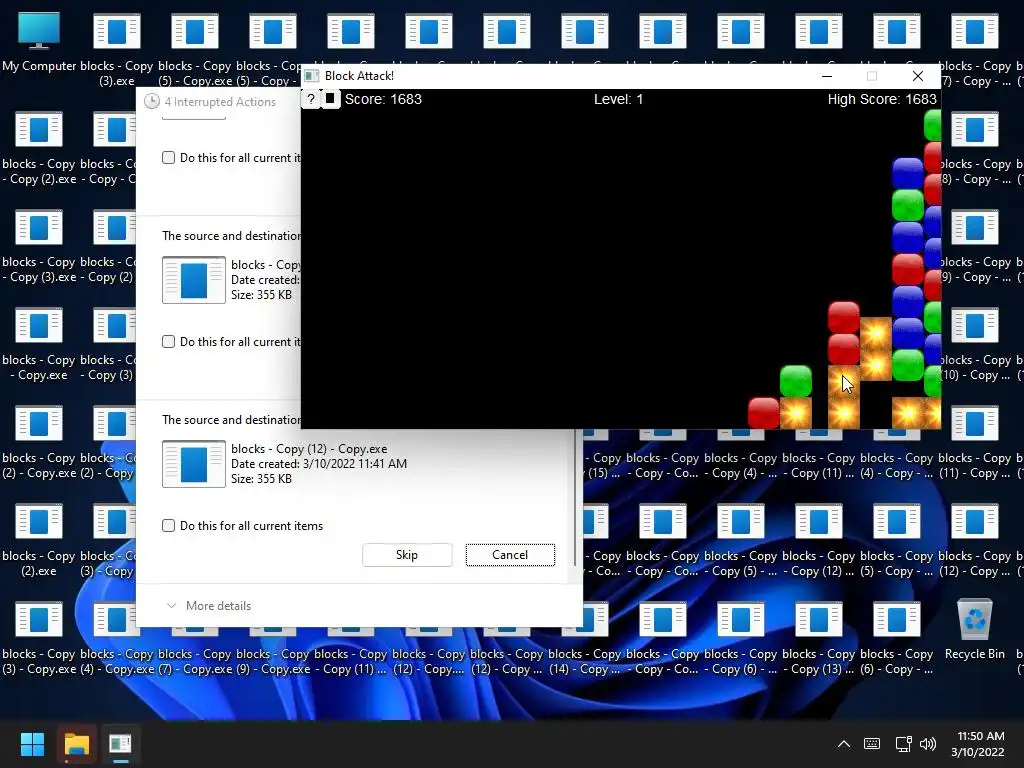Click the Skip button
The height and width of the screenshot is (768, 1024).
click(407, 554)
